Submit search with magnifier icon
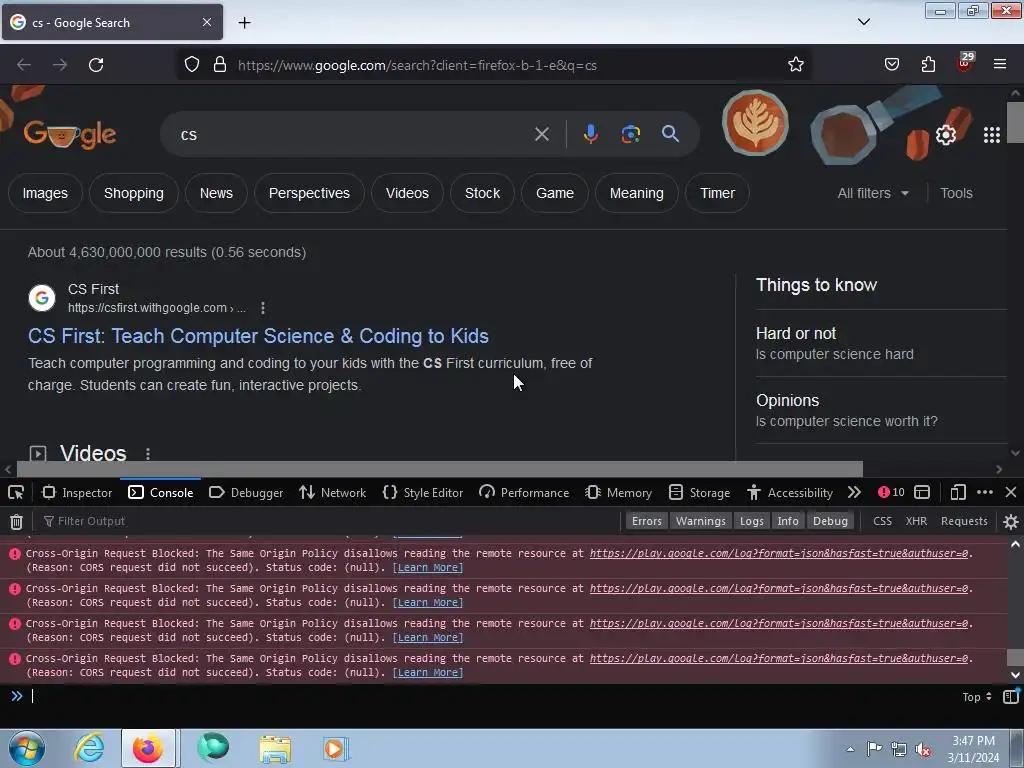The width and height of the screenshot is (1024, 768). 670,134
